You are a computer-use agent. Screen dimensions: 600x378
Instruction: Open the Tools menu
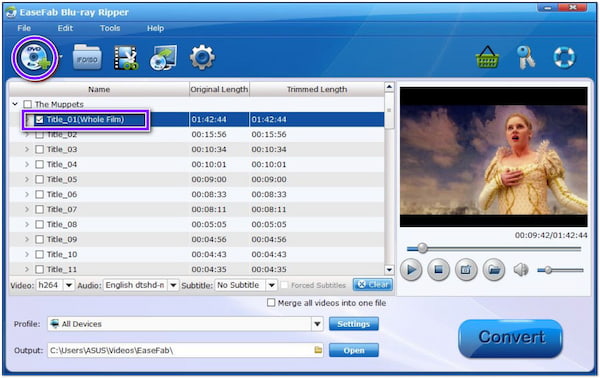[x=110, y=28]
